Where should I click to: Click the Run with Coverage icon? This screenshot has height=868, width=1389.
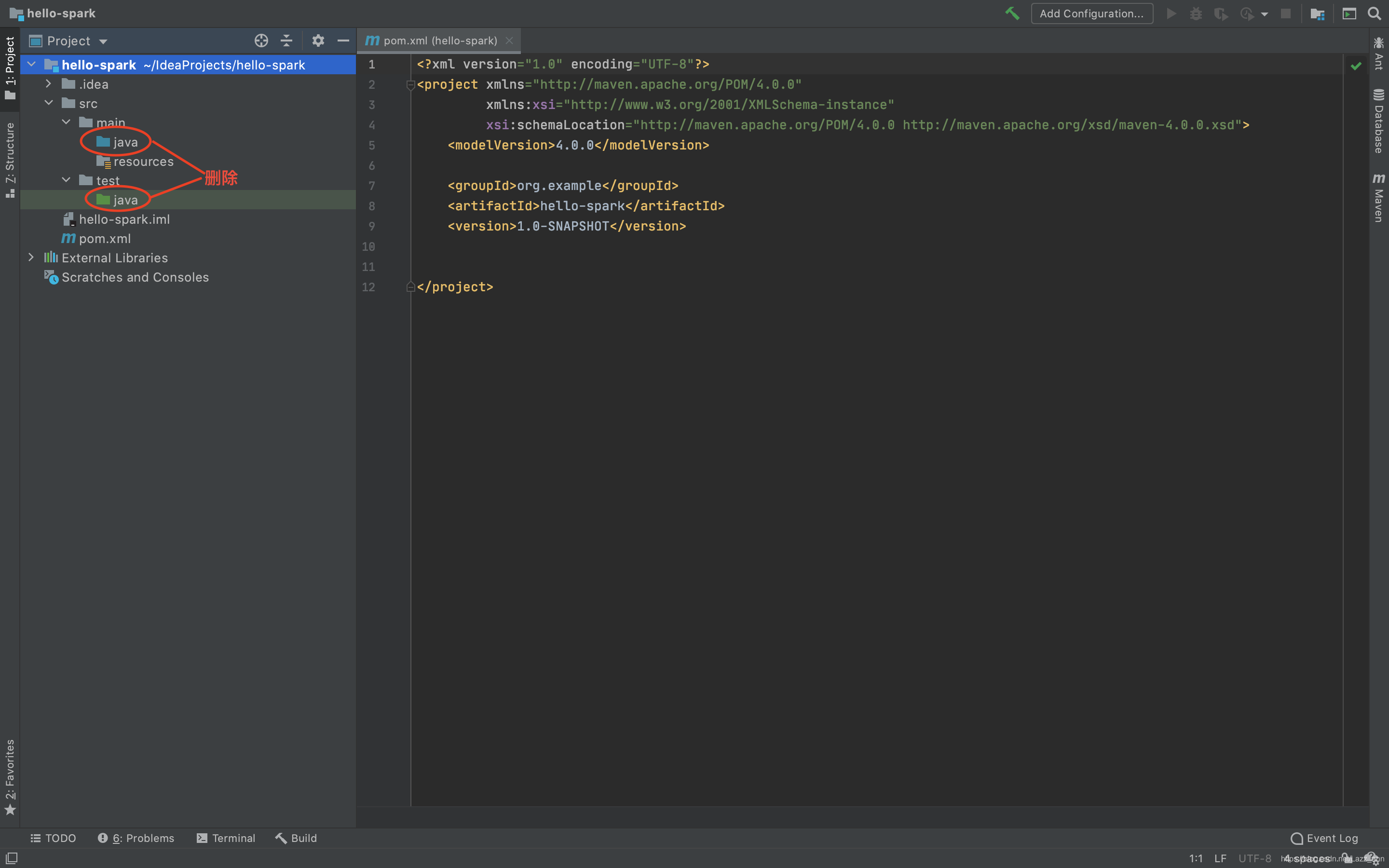[1221, 13]
